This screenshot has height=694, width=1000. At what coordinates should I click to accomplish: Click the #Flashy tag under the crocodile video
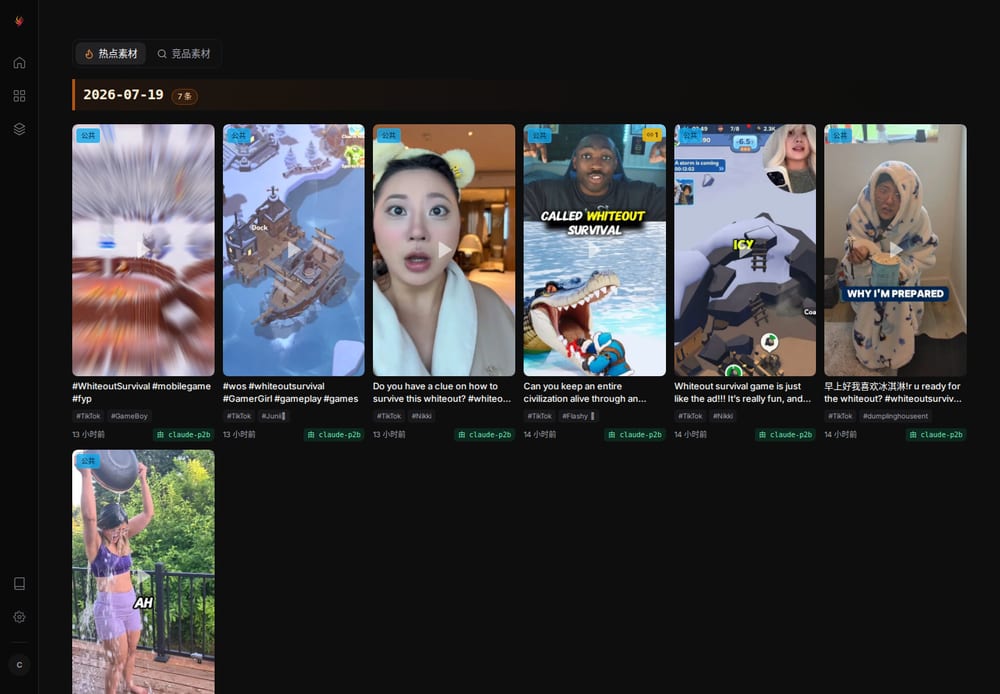578,416
